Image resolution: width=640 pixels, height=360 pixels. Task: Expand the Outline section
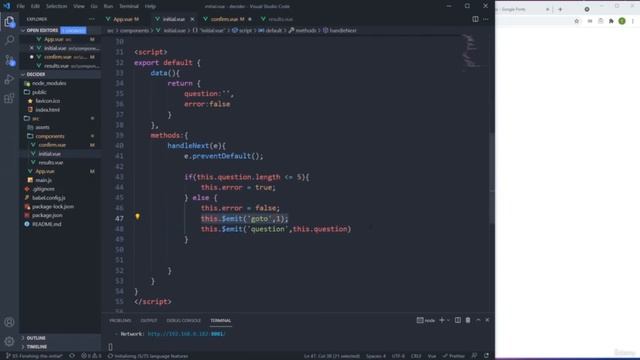60,338
